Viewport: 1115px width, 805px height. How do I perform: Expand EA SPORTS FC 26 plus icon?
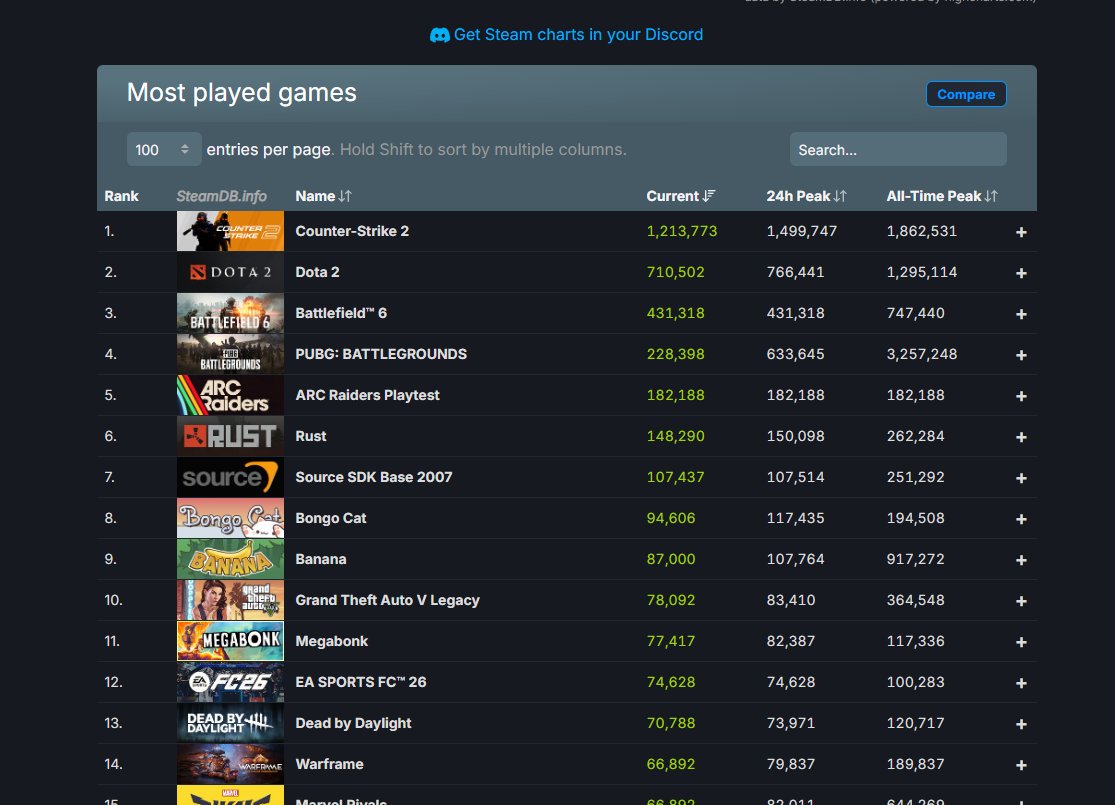click(x=1021, y=683)
